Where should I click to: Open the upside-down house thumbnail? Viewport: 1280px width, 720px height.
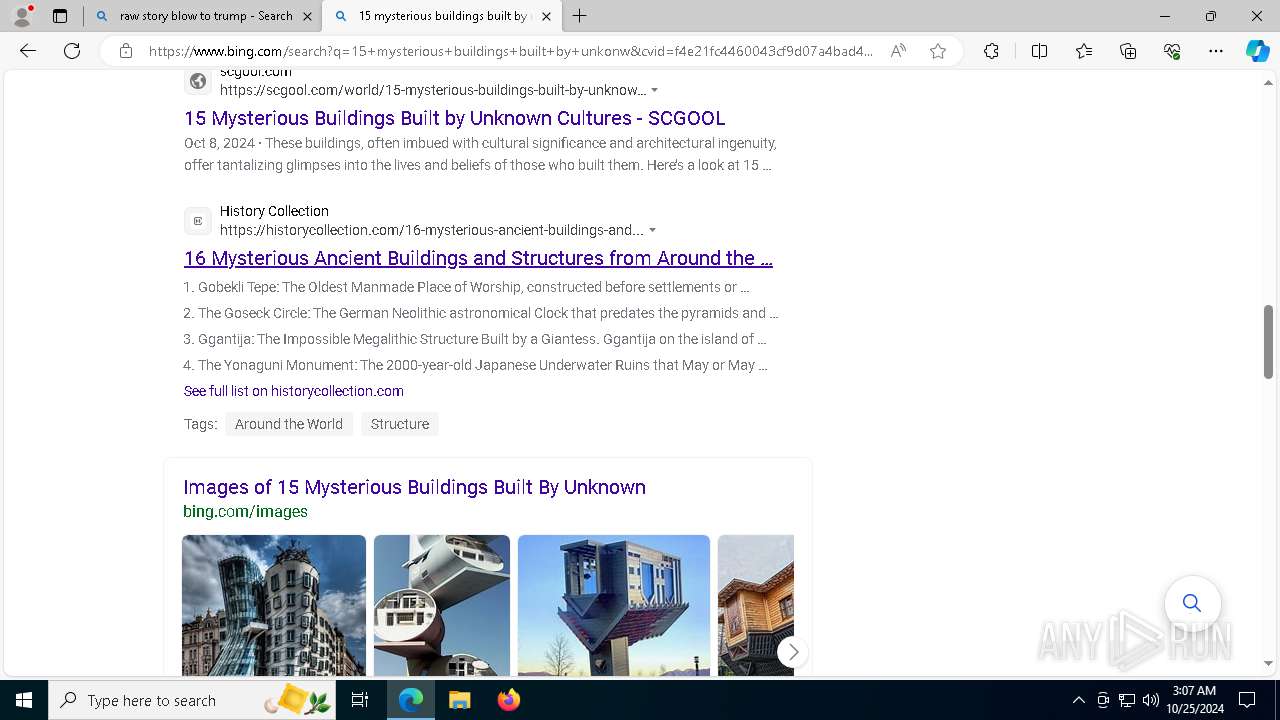click(x=614, y=605)
